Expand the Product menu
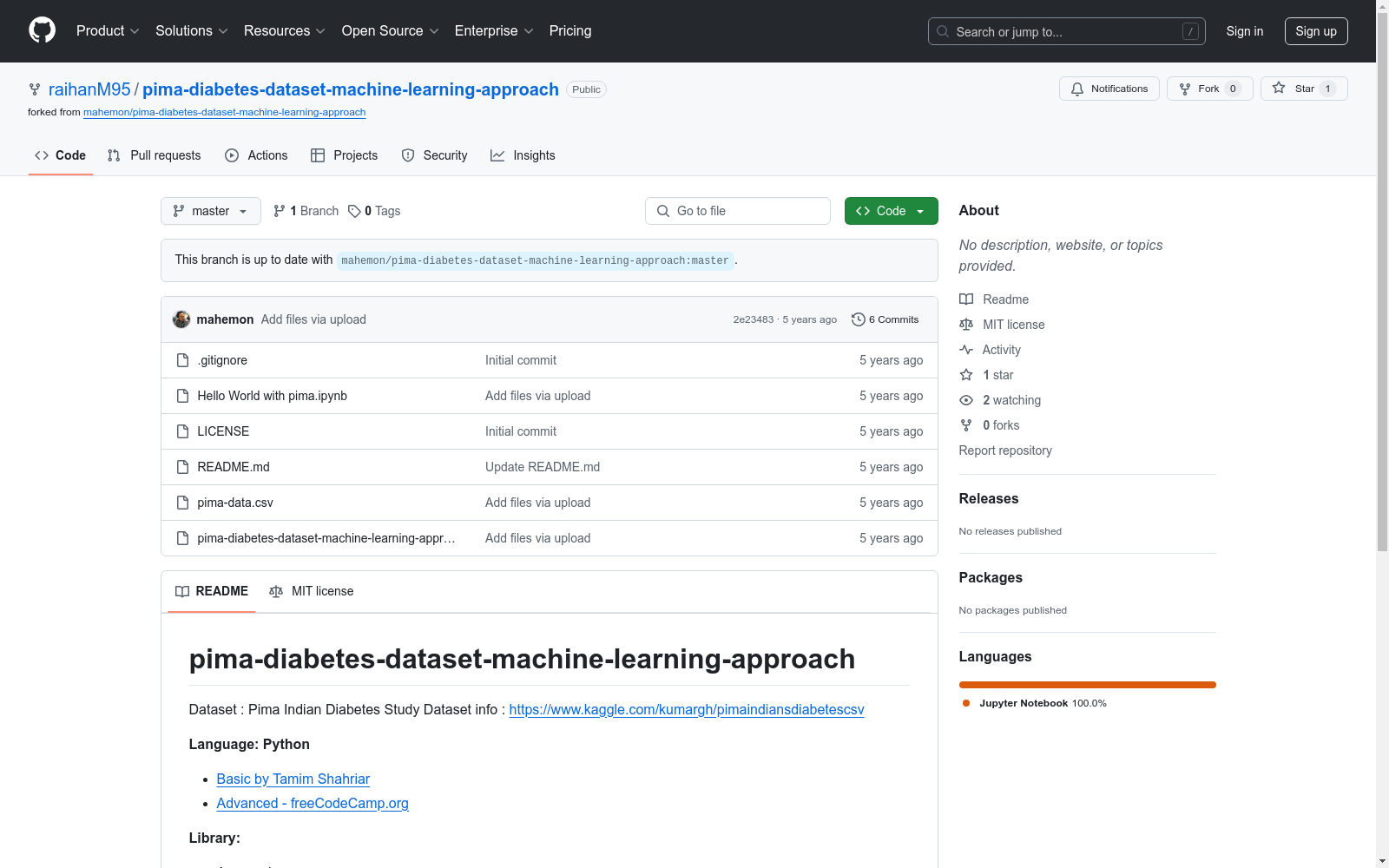Viewport: 1389px width, 868px height. pyautogui.click(x=108, y=30)
